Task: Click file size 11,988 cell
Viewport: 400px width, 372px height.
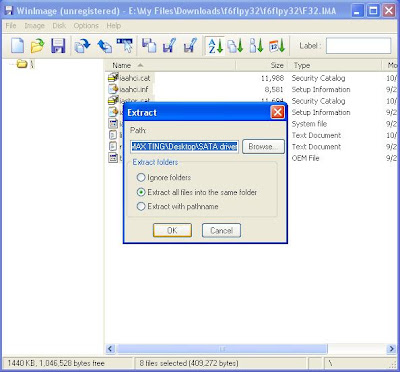Action: (272, 78)
